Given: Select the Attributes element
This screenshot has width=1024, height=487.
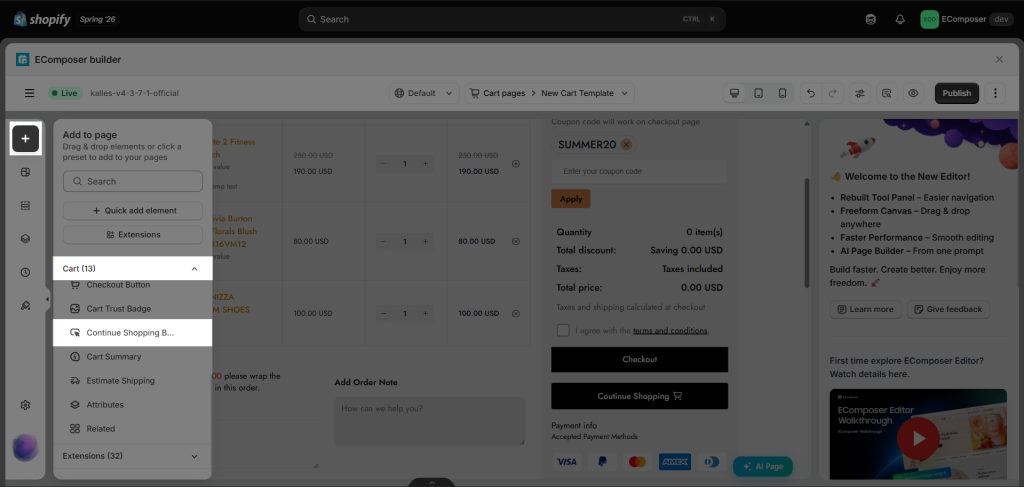Looking at the screenshot, I should (133, 405).
